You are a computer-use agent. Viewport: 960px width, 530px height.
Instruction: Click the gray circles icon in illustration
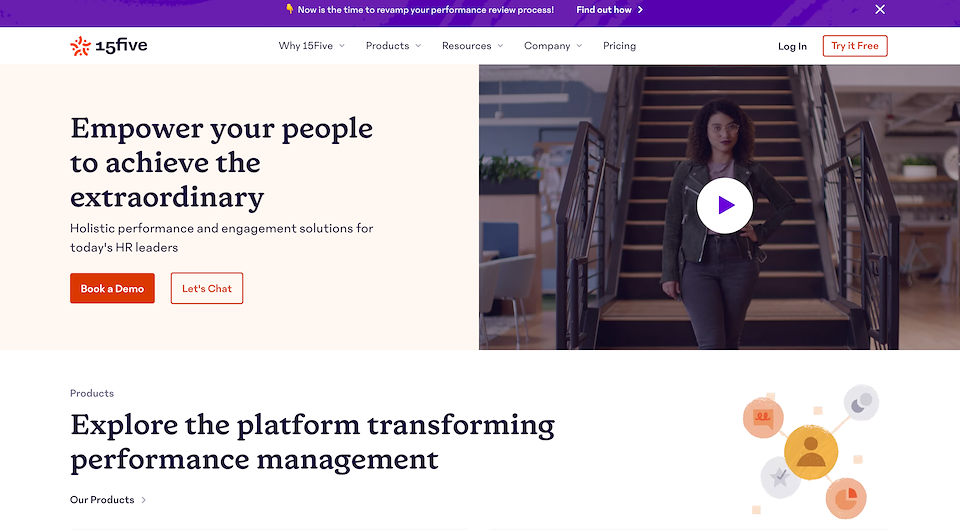pyautogui.click(x=861, y=402)
